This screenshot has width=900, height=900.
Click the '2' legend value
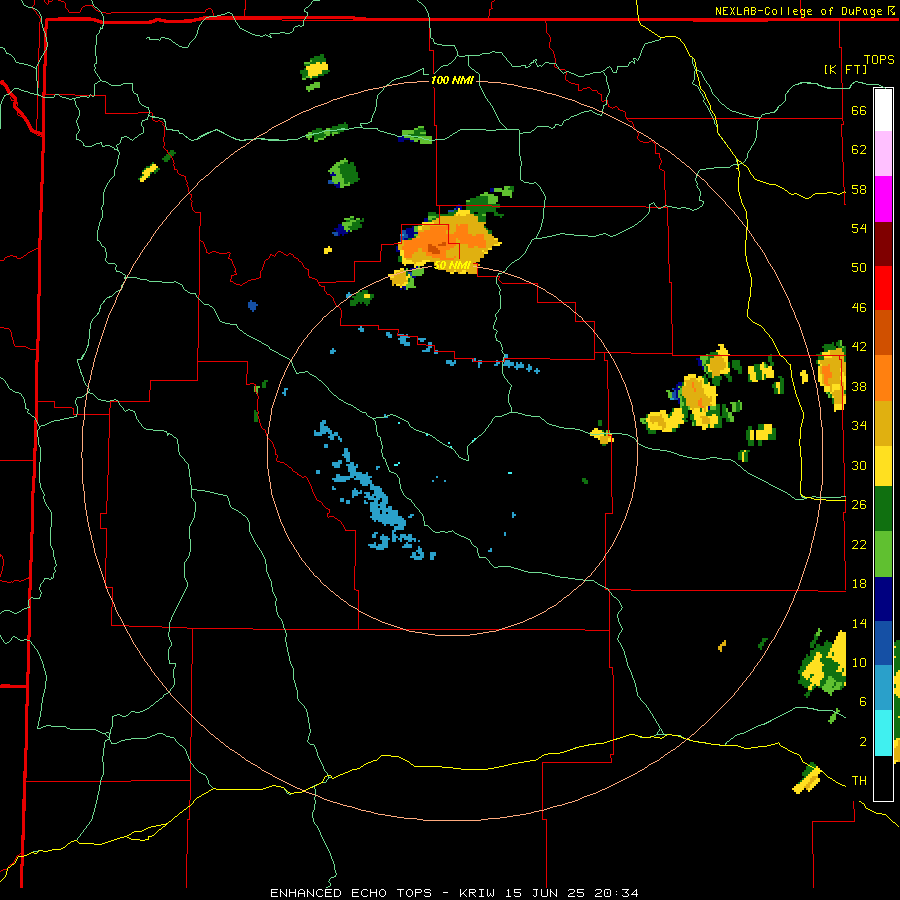coord(862,742)
